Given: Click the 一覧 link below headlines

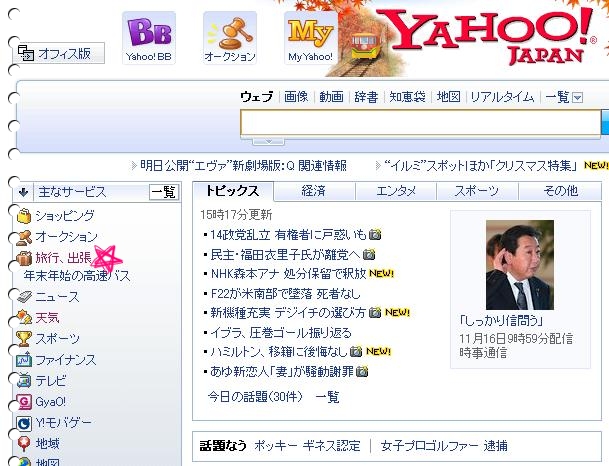Looking at the screenshot, I should pyautogui.click(x=327, y=397).
